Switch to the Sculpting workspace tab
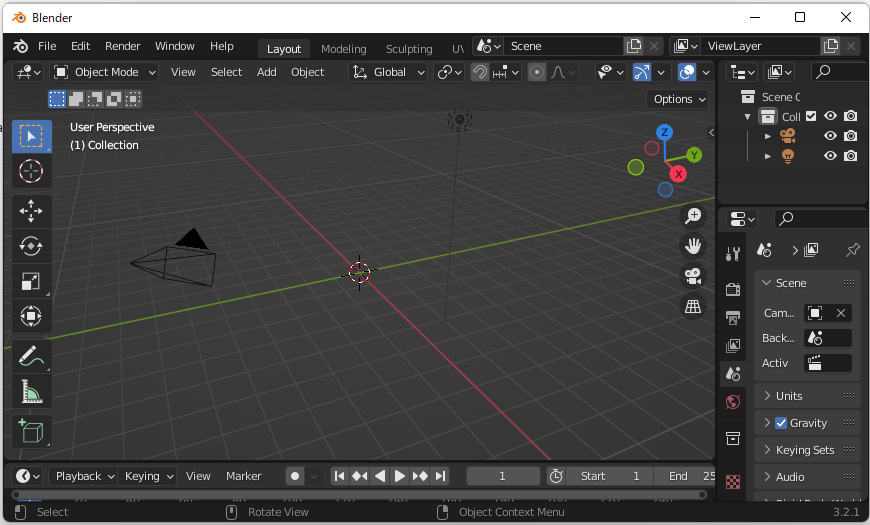 (409, 49)
